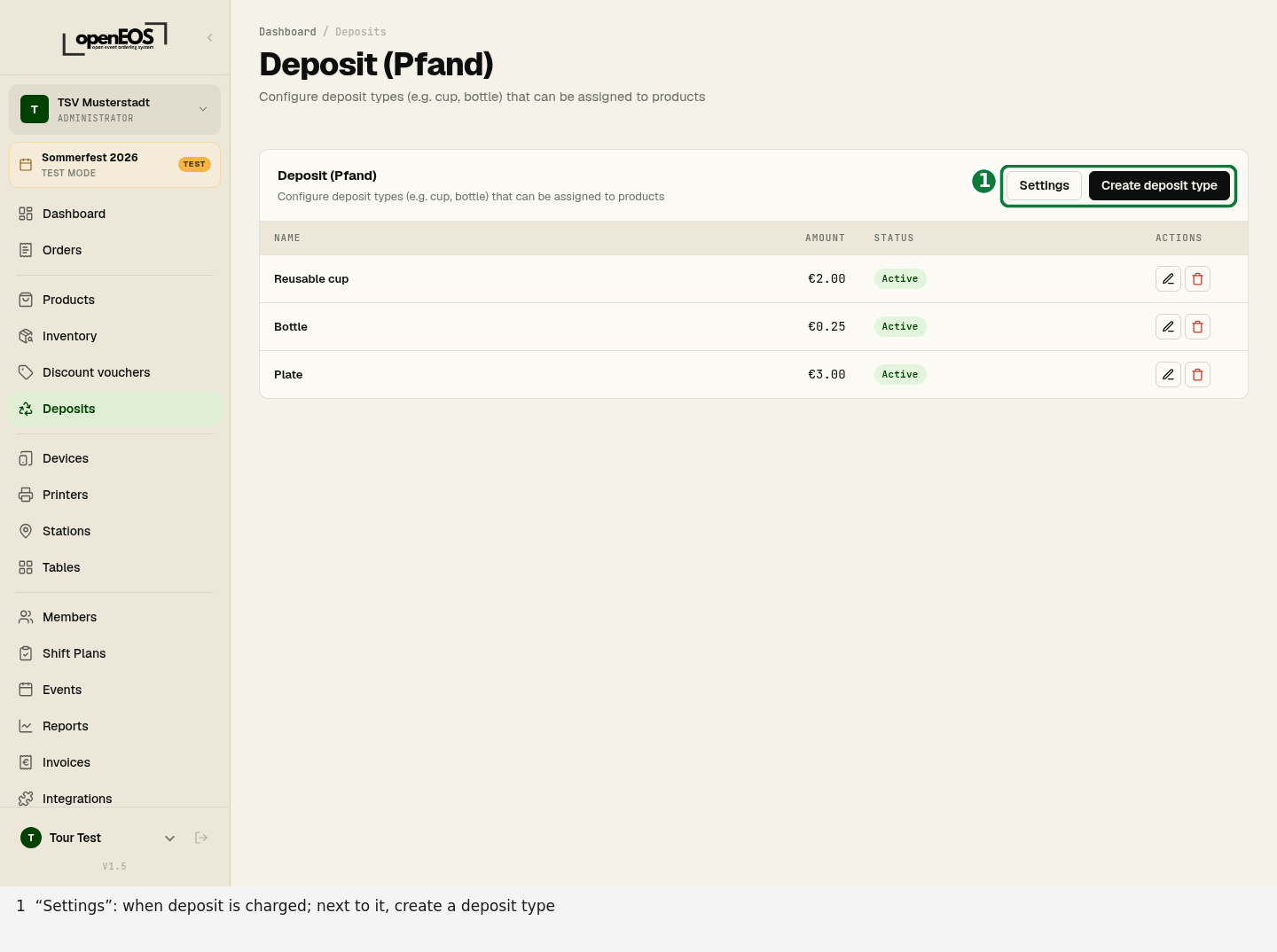Edit the Plate deposit type

click(x=1168, y=375)
